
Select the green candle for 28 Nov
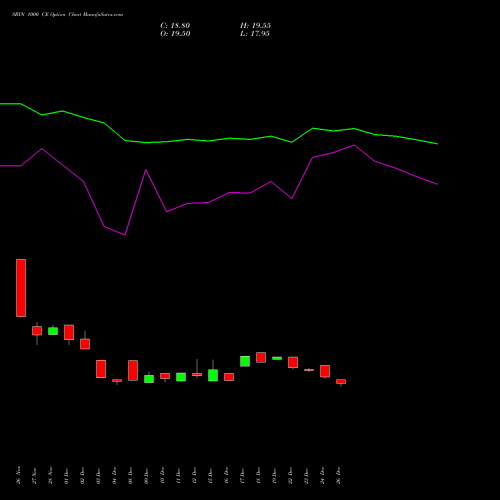(x=53, y=331)
